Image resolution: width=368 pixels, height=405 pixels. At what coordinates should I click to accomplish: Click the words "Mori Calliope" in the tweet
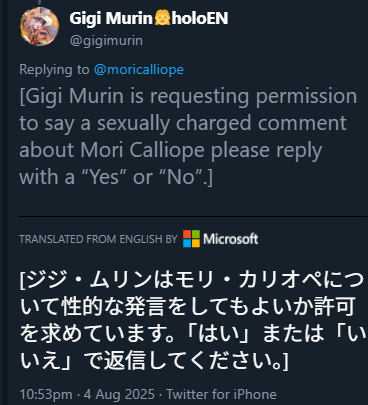click(x=142, y=150)
